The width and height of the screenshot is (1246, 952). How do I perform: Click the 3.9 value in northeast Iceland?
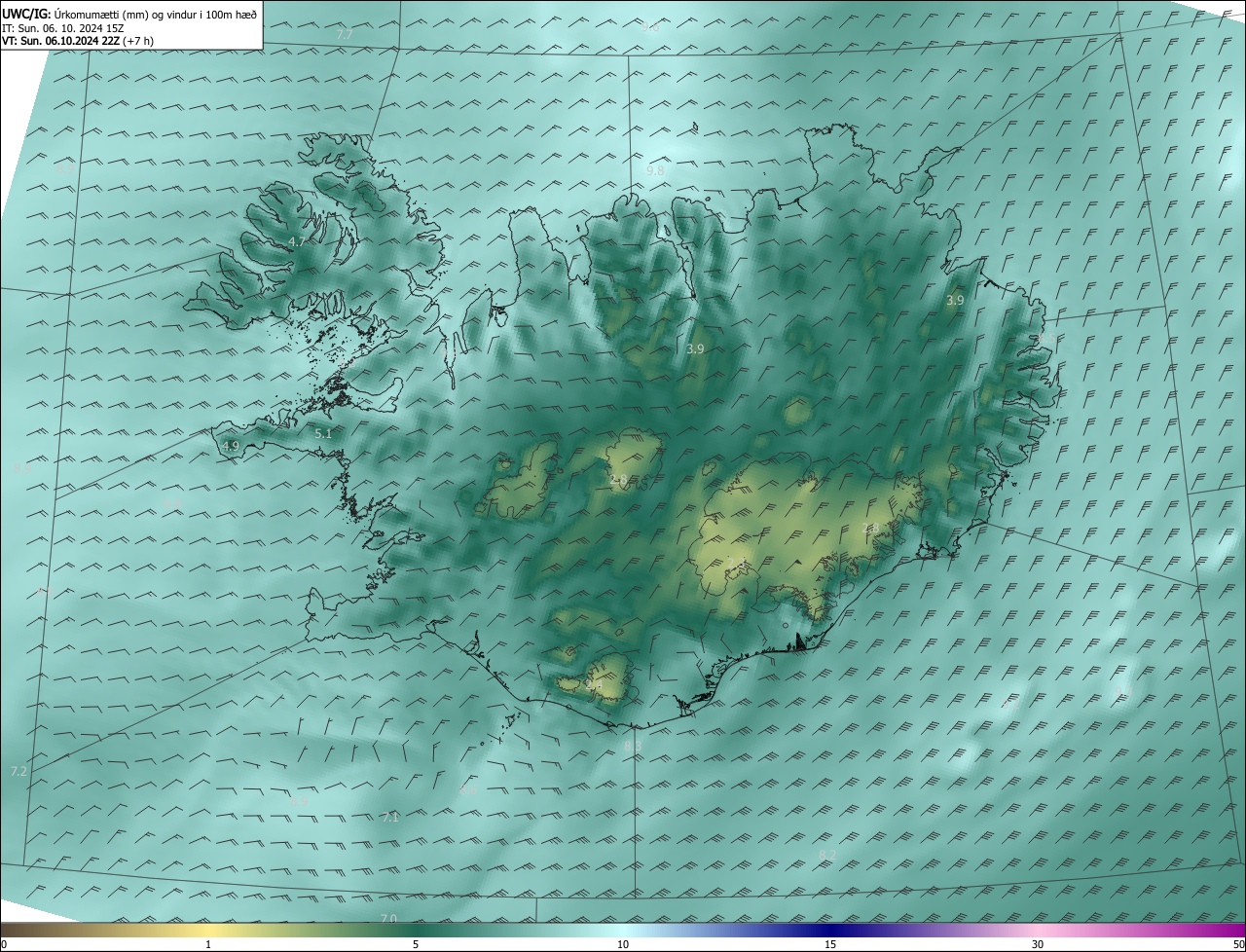[x=955, y=301]
